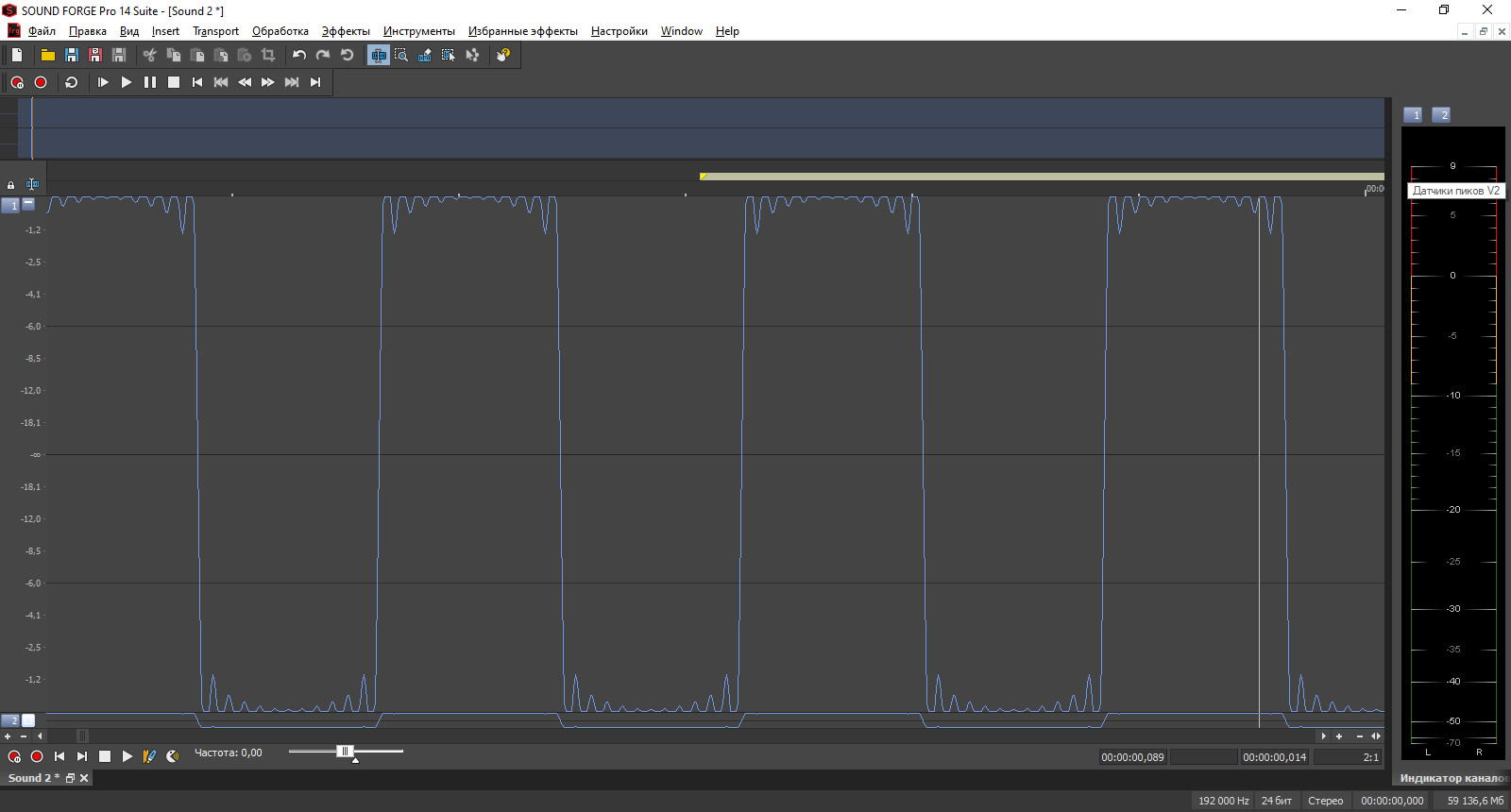Click the Undo arrow icon
The image size is (1511, 812).
299,56
